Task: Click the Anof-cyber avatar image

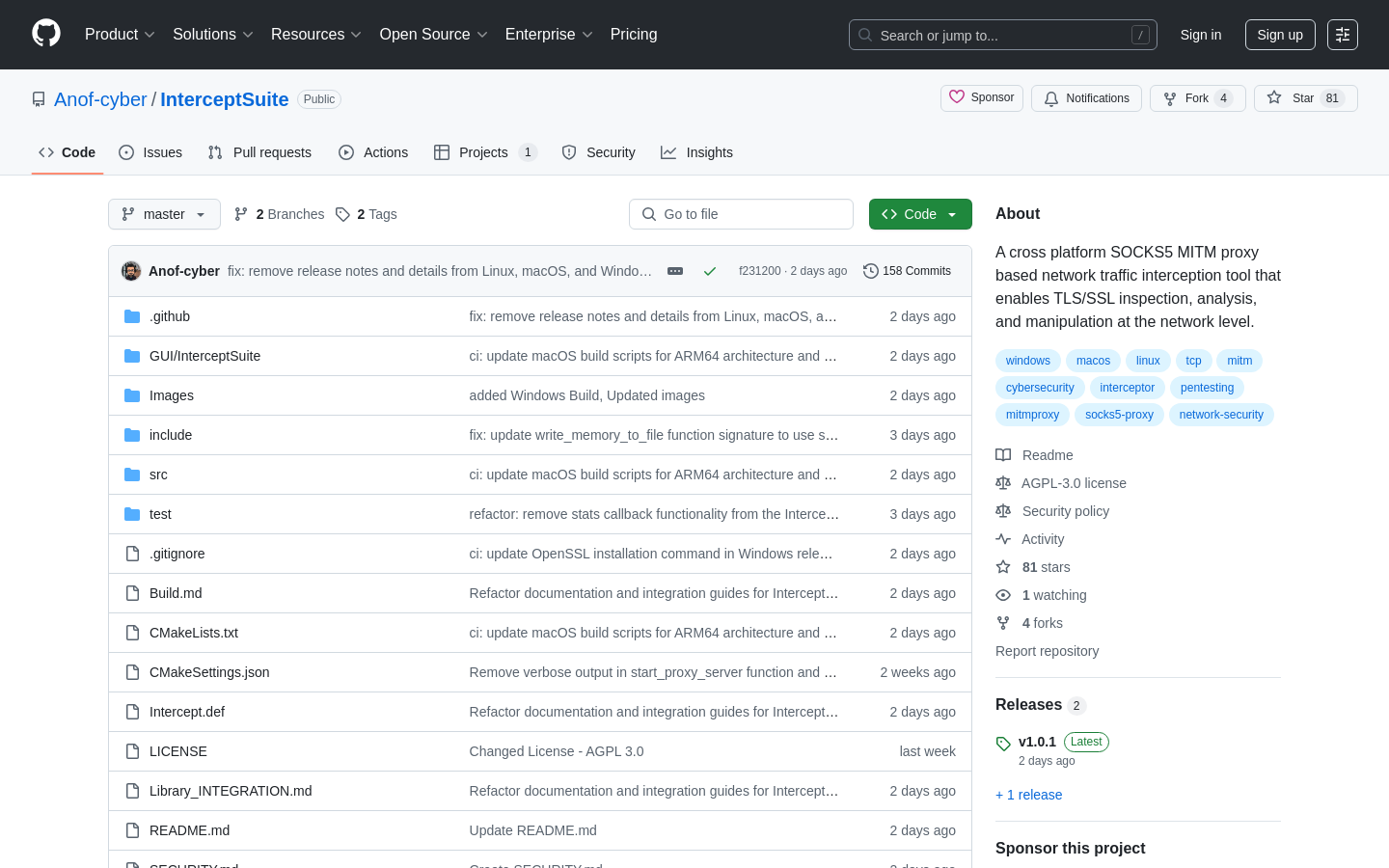Action: [131, 271]
